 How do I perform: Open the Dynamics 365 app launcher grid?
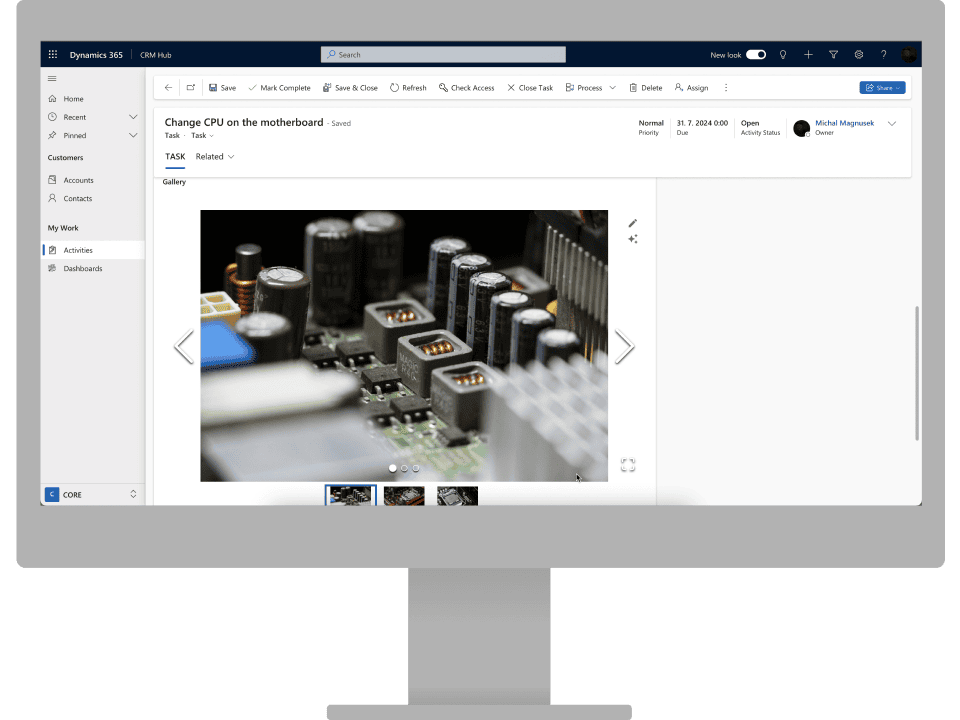53,55
